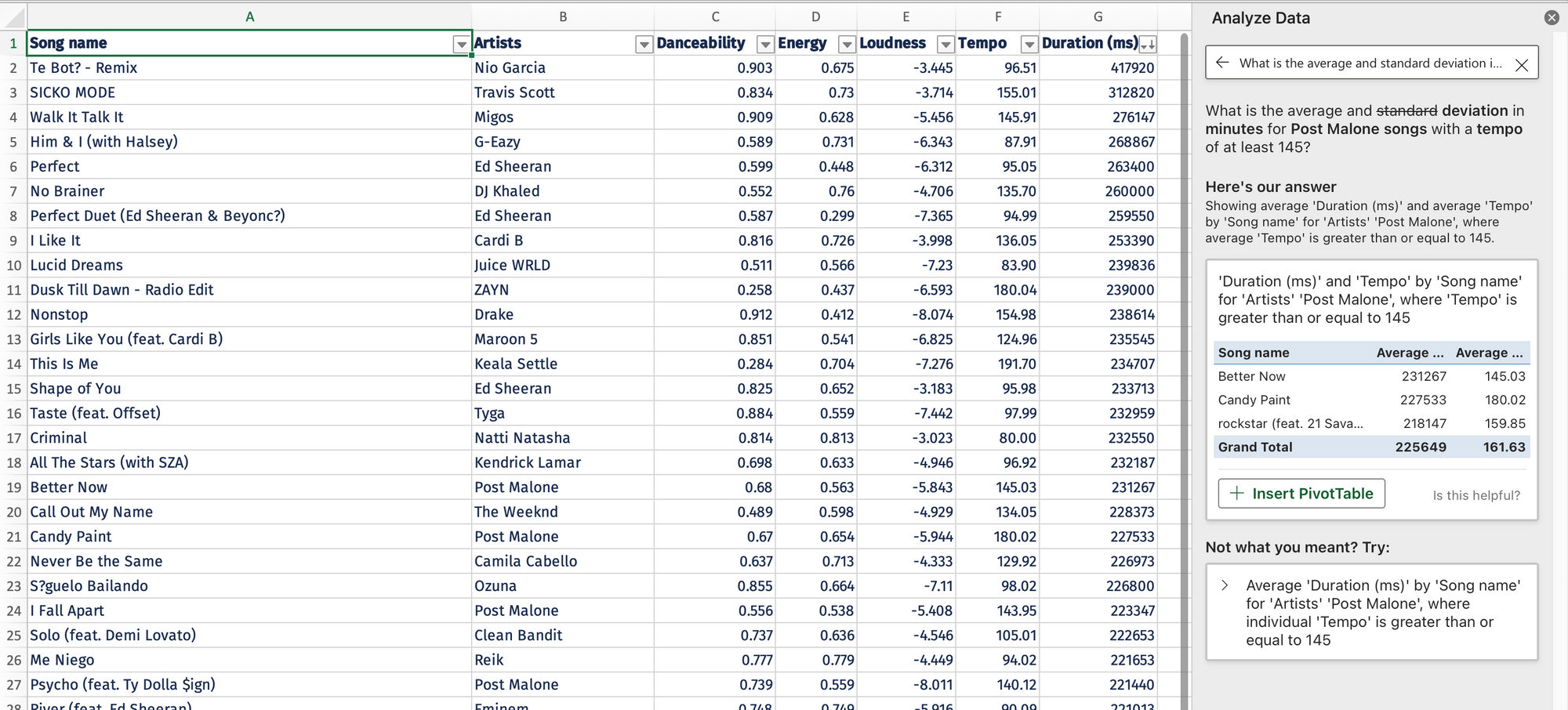This screenshot has height=710, width=1568.
Task: Click 'Grand Total' row in the pivot preview
Action: point(1372,447)
